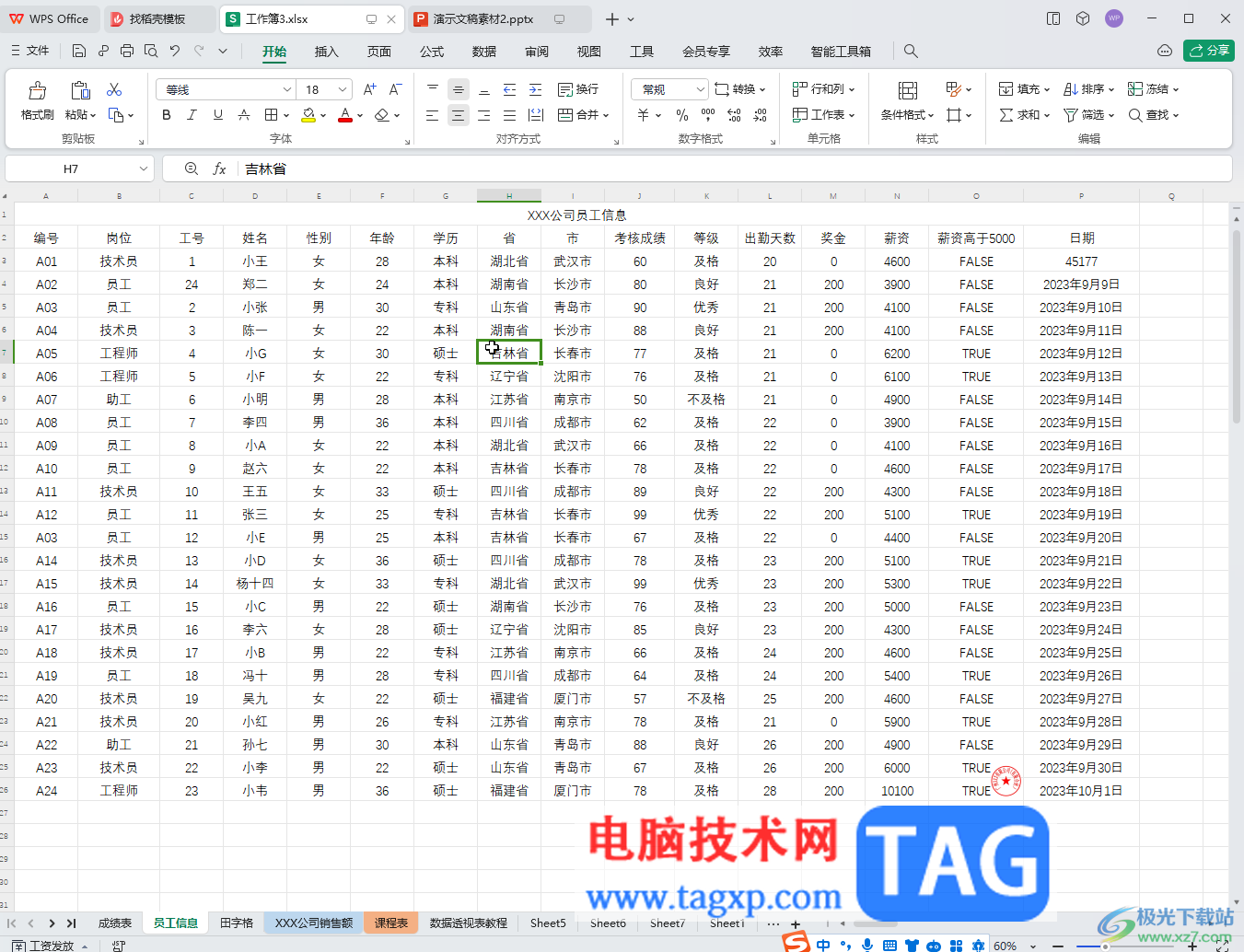Switch to the 演示文稿素材2.pptx document tab
Screen dimensions: 1244x952
(500, 18)
